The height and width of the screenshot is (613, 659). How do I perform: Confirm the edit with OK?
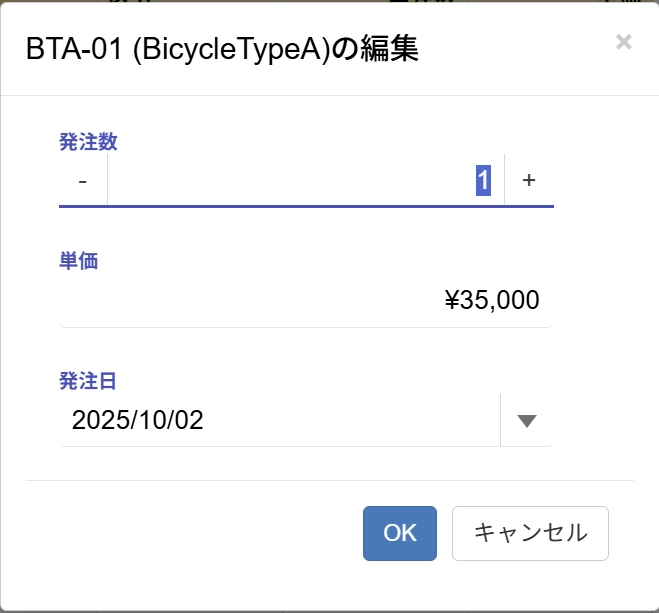tap(399, 533)
